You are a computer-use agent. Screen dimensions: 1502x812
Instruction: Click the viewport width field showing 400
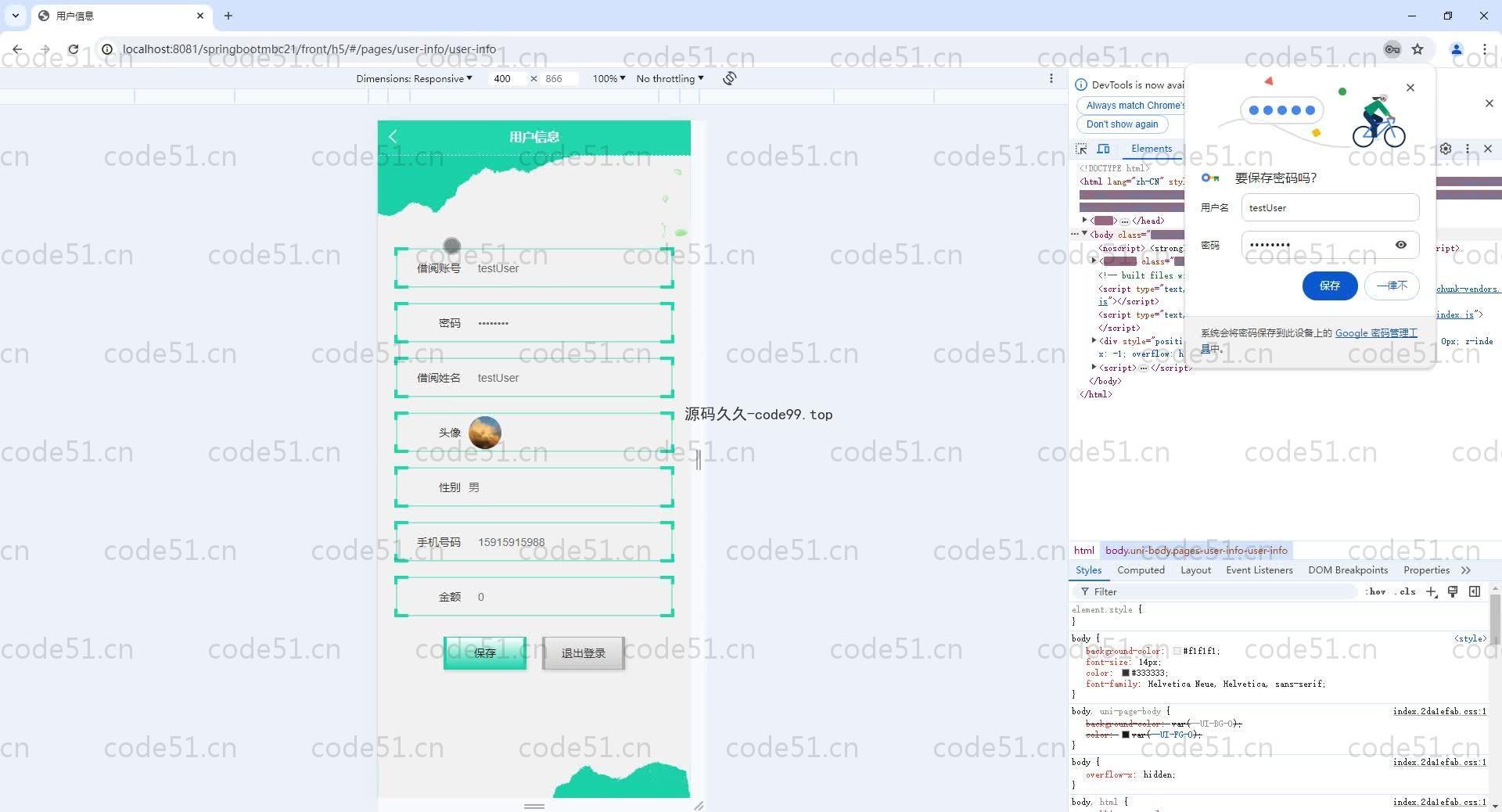[x=507, y=78]
